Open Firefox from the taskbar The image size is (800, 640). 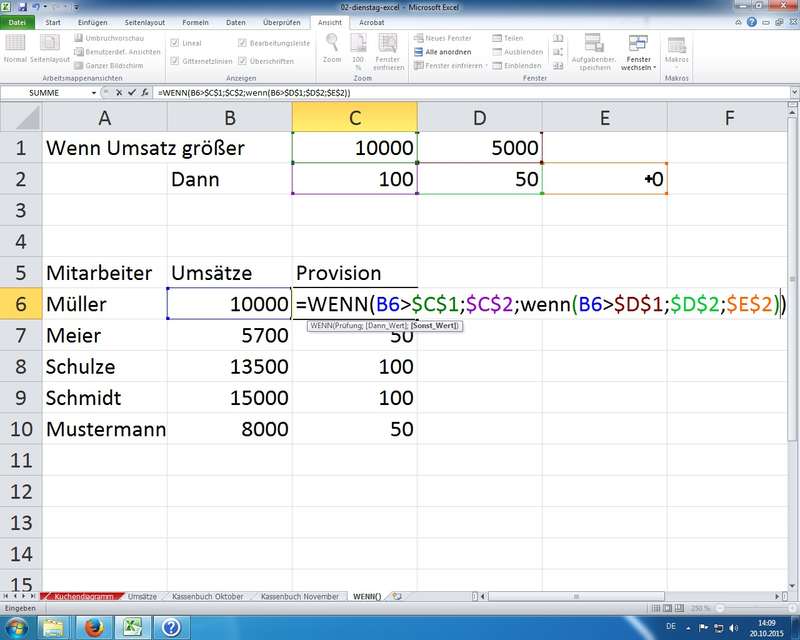click(x=90, y=626)
